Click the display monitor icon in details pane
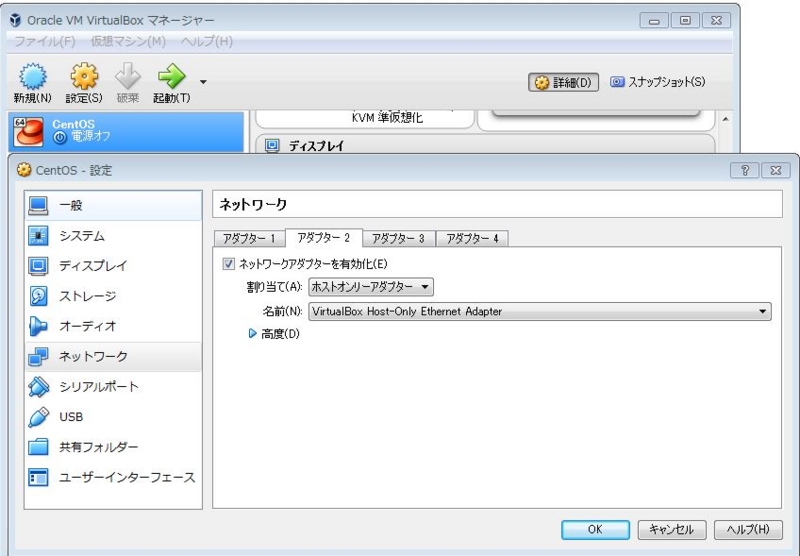This screenshot has width=800, height=556. pyautogui.click(x=272, y=145)
